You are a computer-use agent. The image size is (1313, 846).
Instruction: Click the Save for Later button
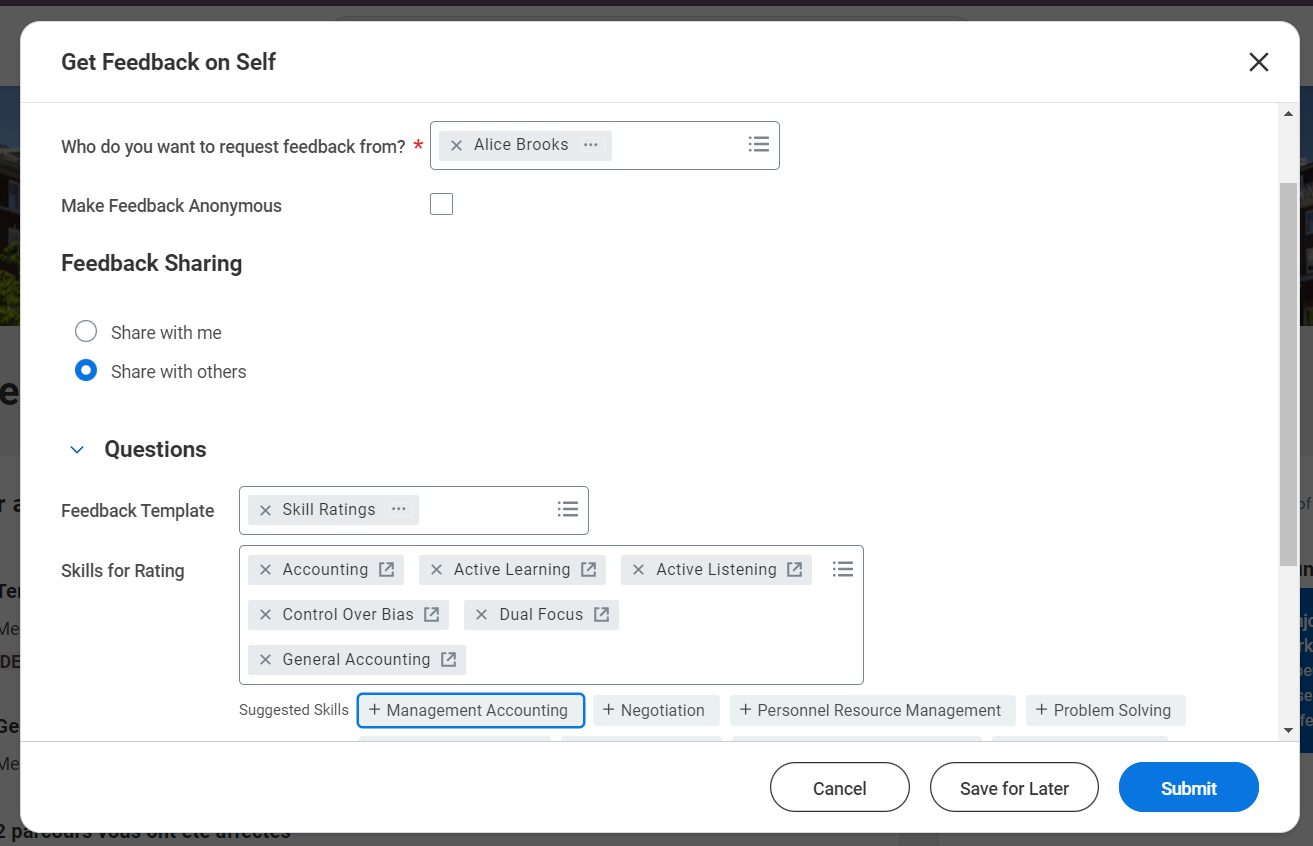[x=1014, y=788]
